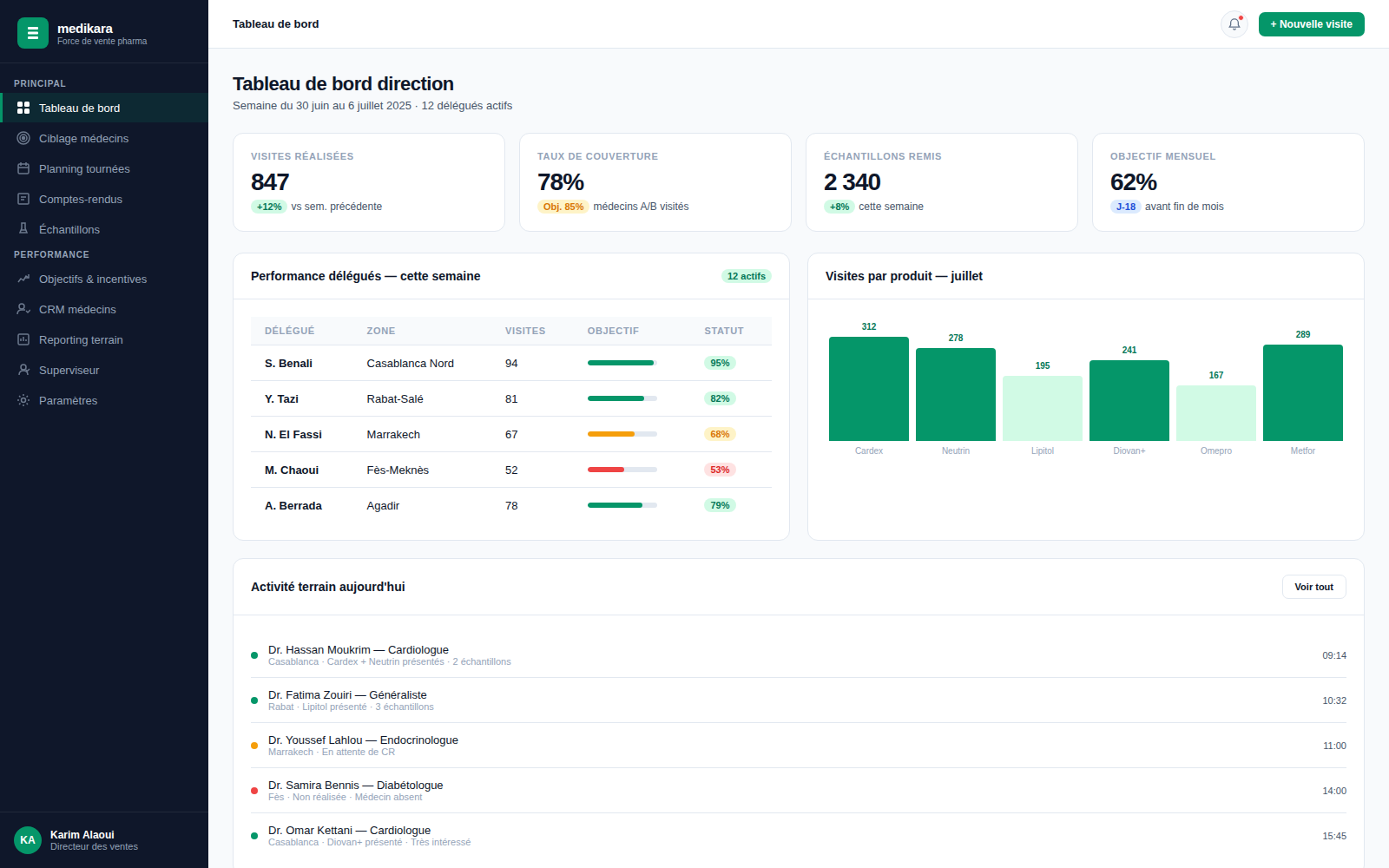Image resolution: width=1389 pixels, height=868 pixels.
Task: Select Reporting terrain in sidebar
Action: tap(104, 339)
